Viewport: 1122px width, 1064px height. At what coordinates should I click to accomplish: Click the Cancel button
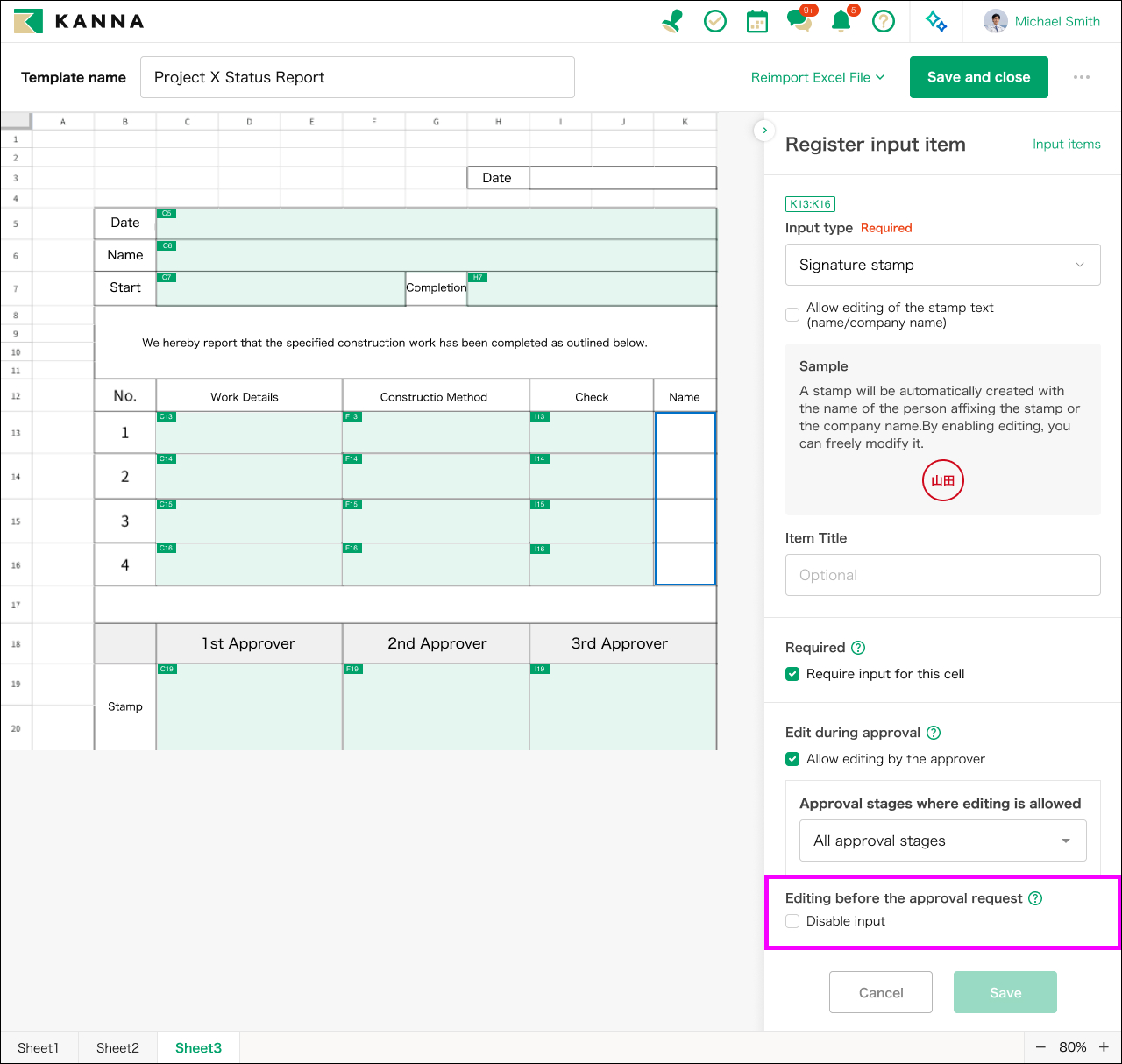(880, 992)
